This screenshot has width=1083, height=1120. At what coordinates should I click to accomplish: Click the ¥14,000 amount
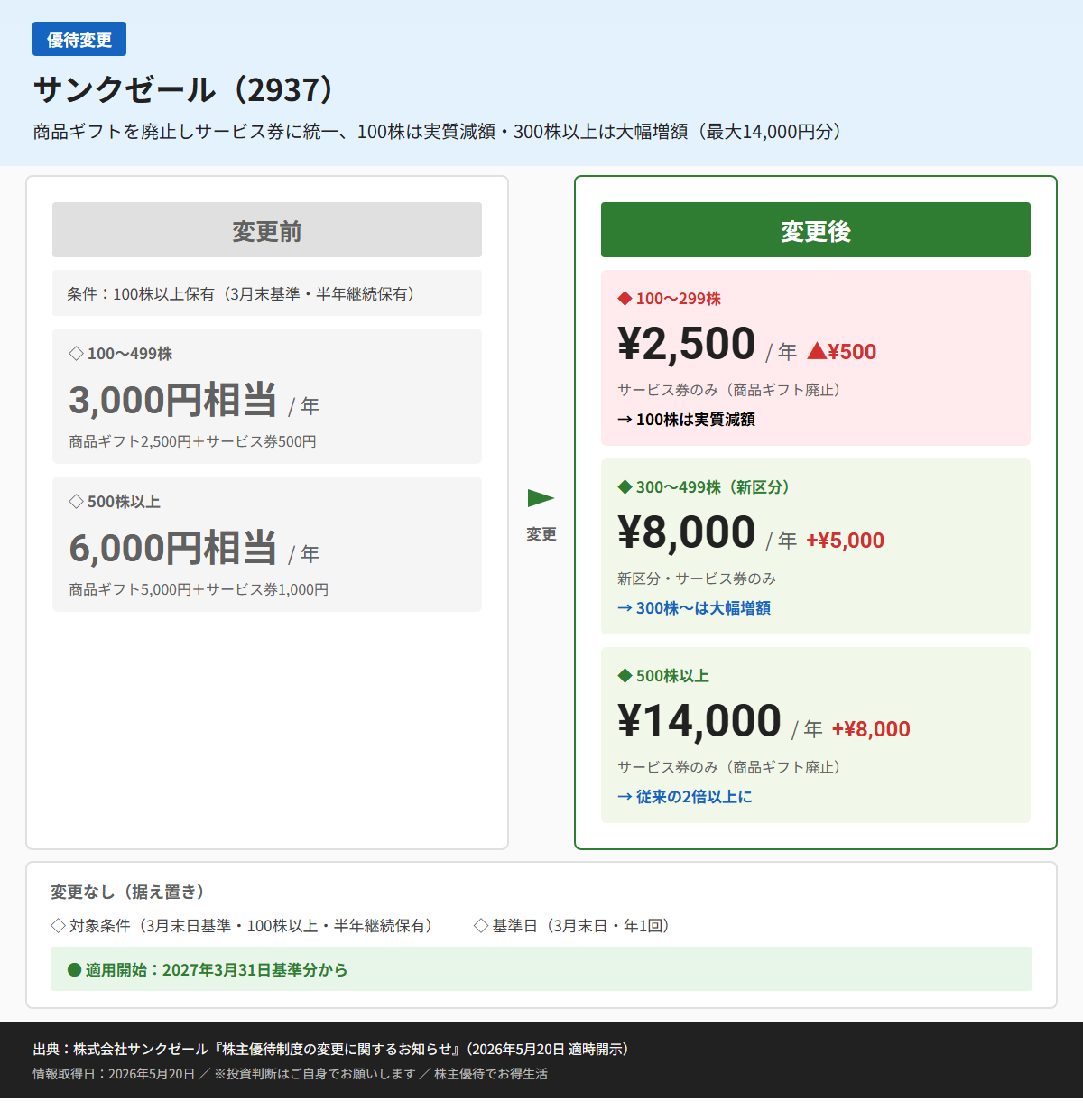[x=699, y=721]
